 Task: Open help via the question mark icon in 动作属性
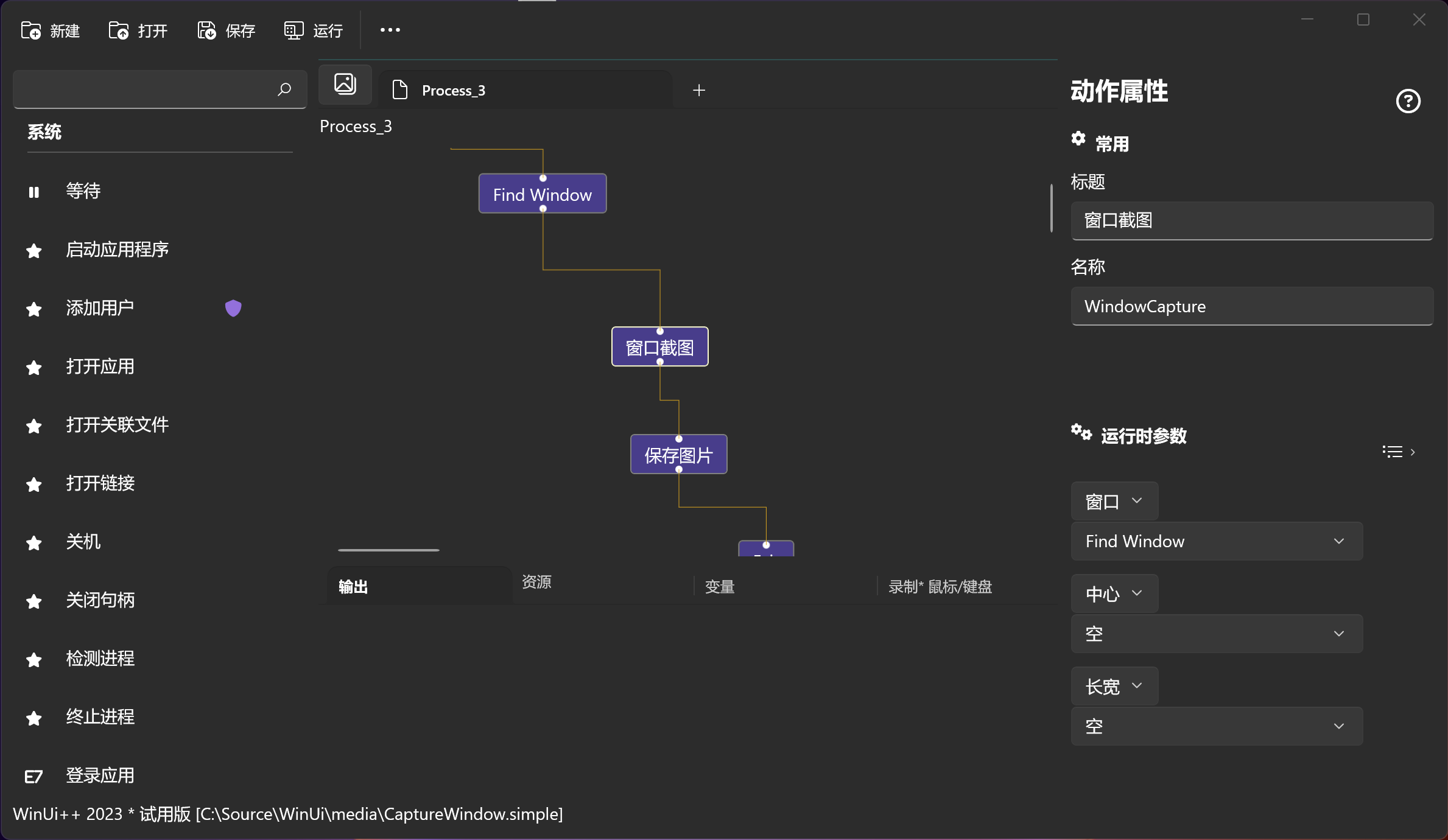[1408, 101]
